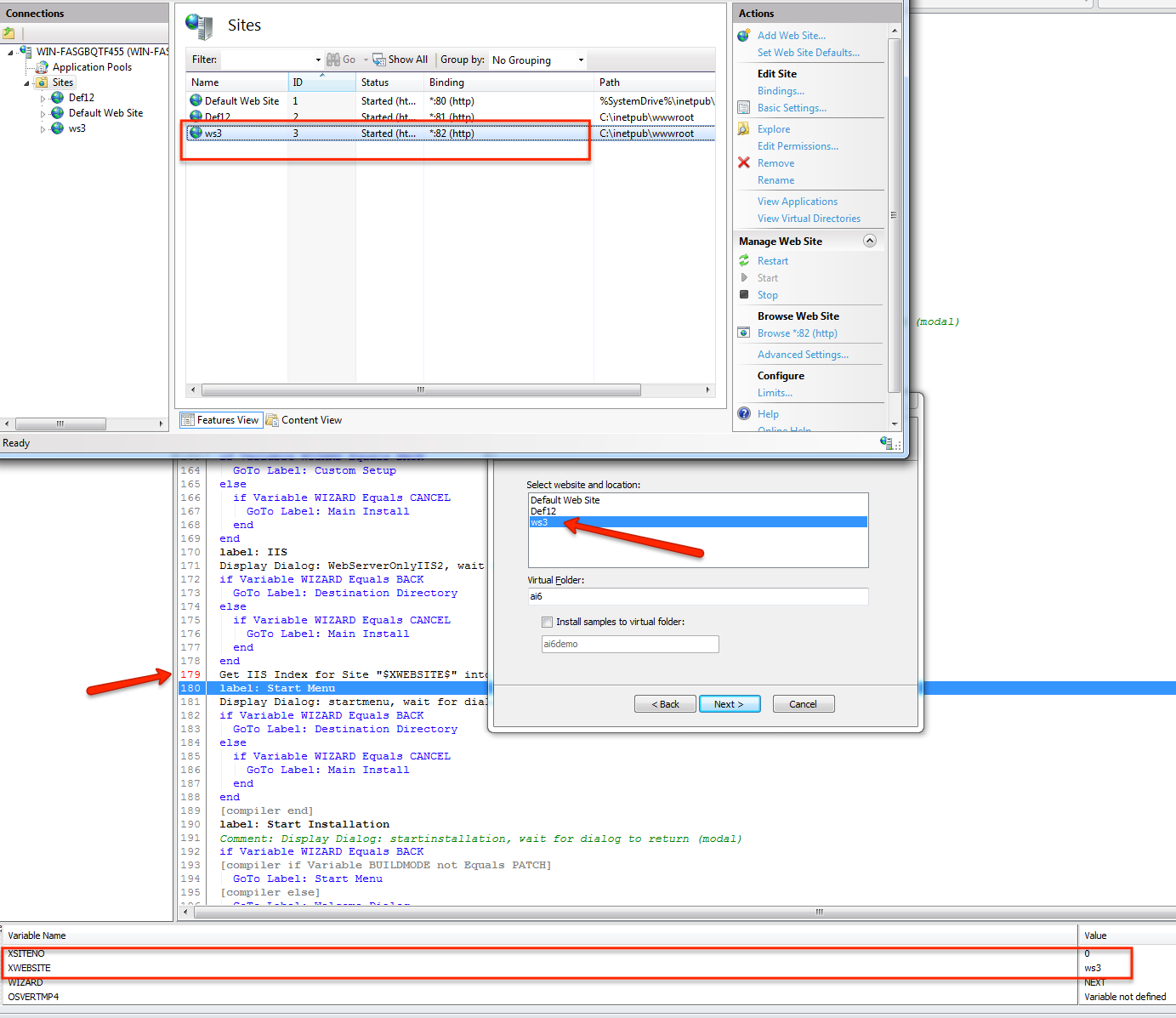Image resolution: width=1176 pixels, height=1018 pixels.
Task: Click the Application Pools tree icon
Action: point(42,66)
